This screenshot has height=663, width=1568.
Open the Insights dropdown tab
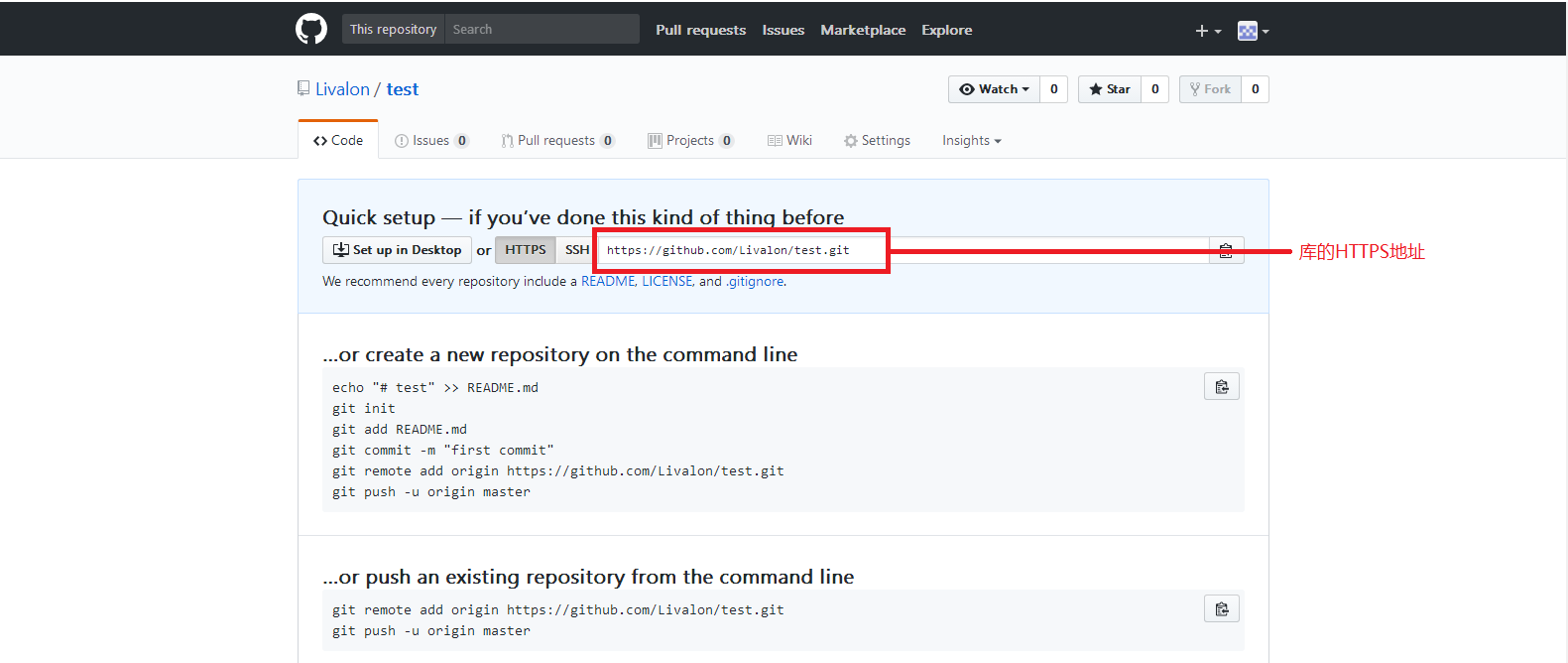[971, 141]
